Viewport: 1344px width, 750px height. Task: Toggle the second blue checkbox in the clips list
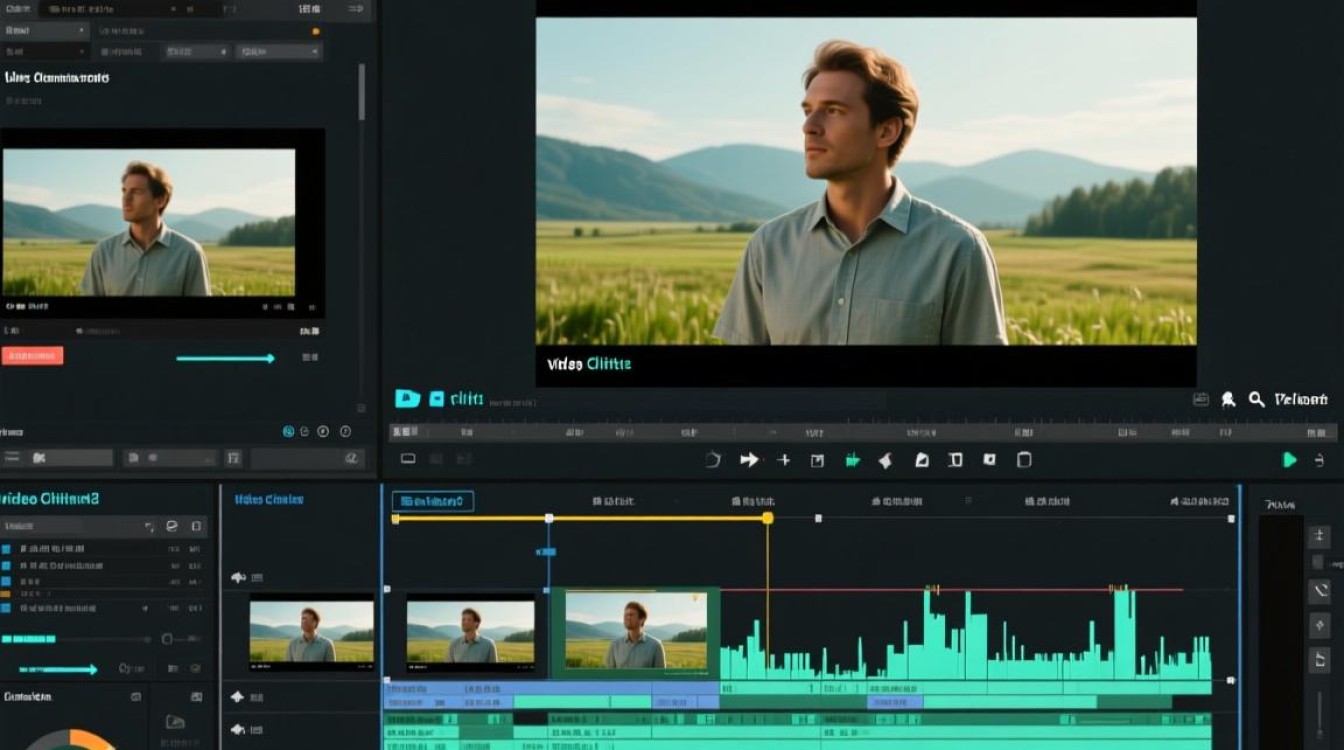click(x=6, y=565)
